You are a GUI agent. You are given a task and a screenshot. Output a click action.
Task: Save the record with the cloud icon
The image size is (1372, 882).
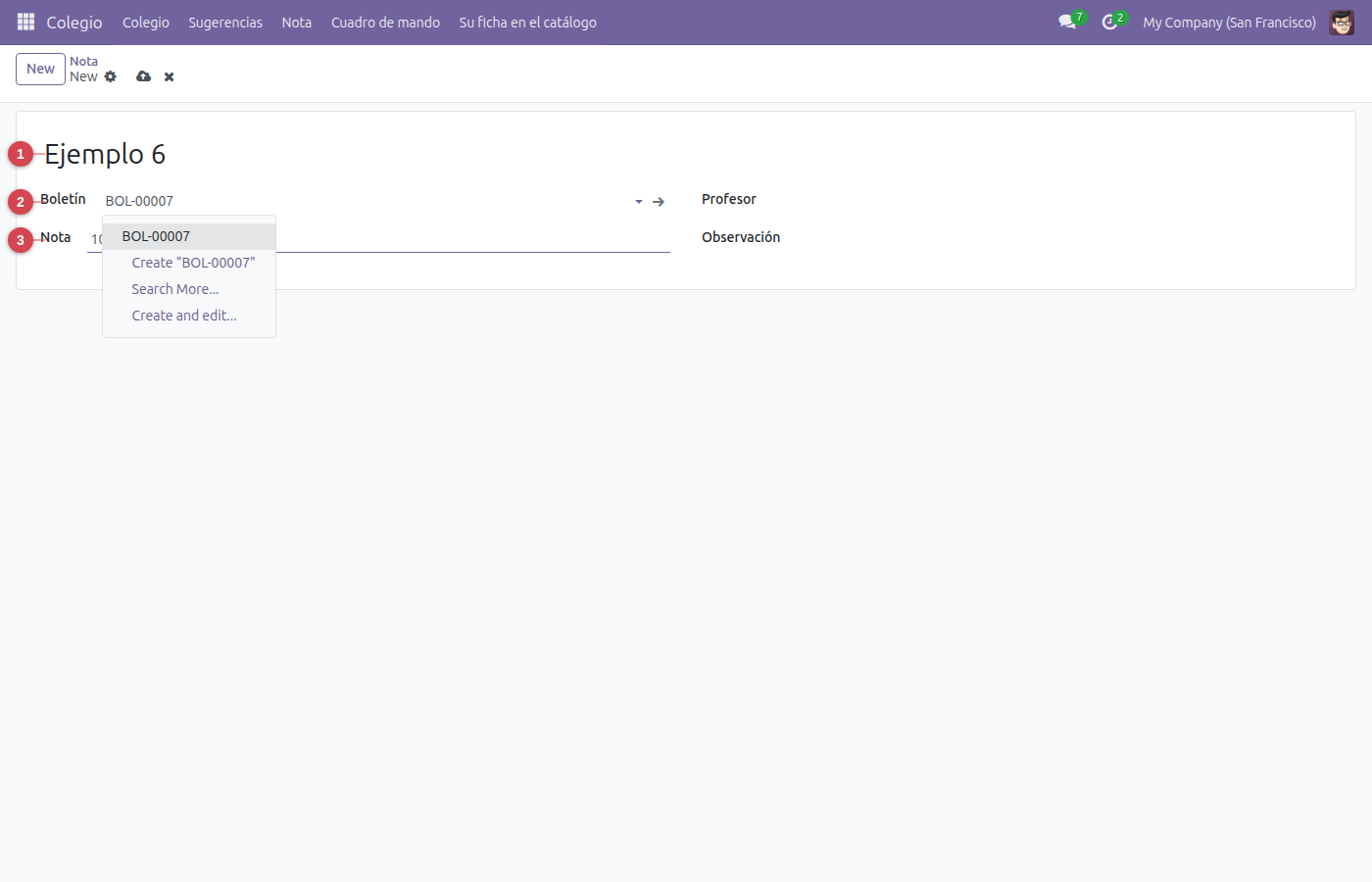pos(144,76)
